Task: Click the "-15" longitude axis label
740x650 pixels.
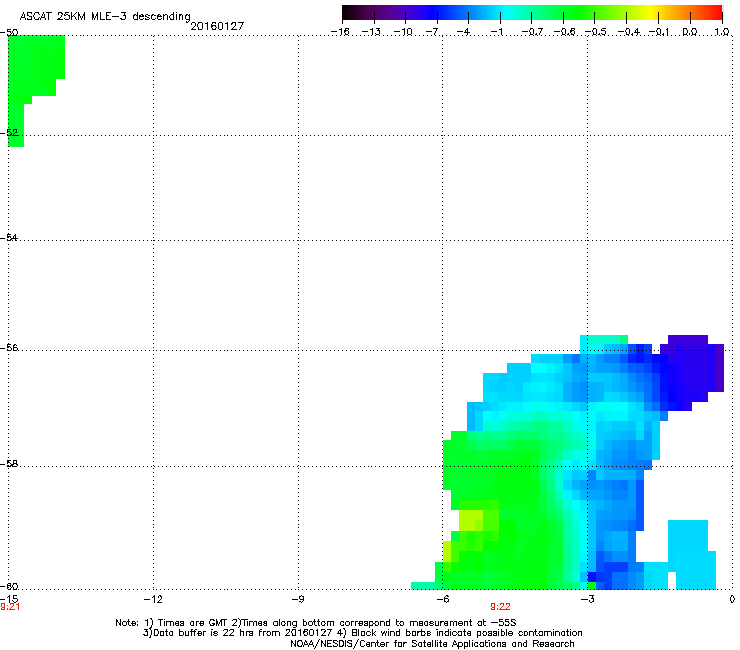Action: [9, 599]
